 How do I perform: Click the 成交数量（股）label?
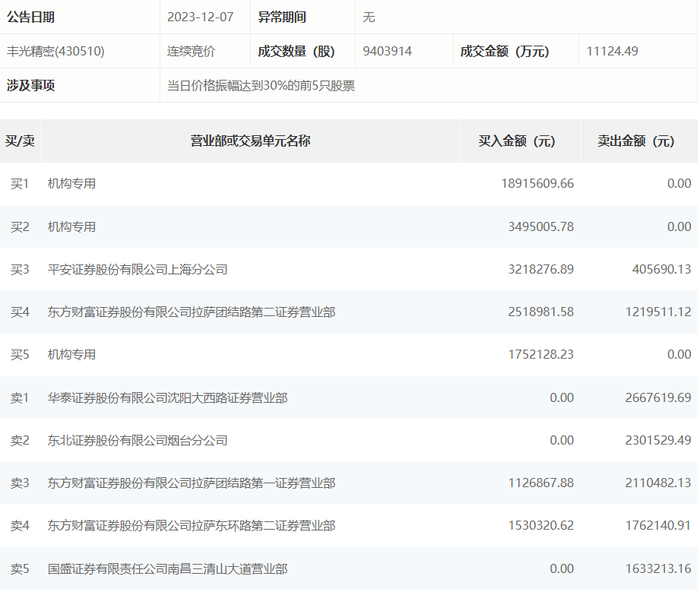(296, 51)
